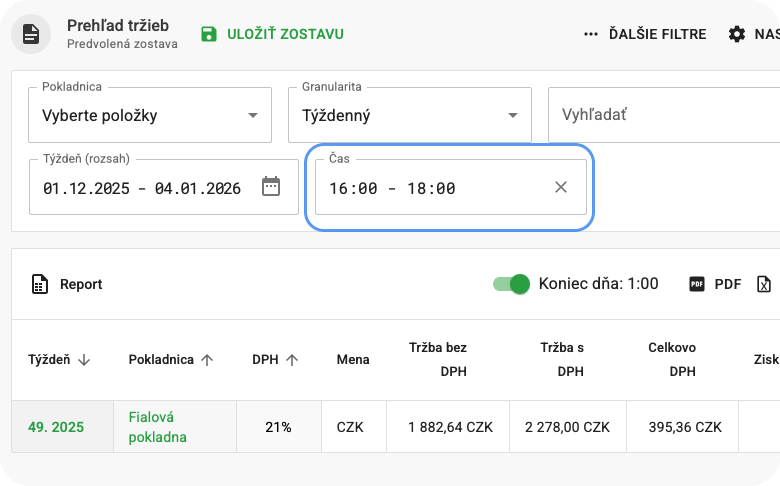The height and width of the screenshot is (486, 780).
Task: Click the Vyhľadať search field
Action: 660,115
